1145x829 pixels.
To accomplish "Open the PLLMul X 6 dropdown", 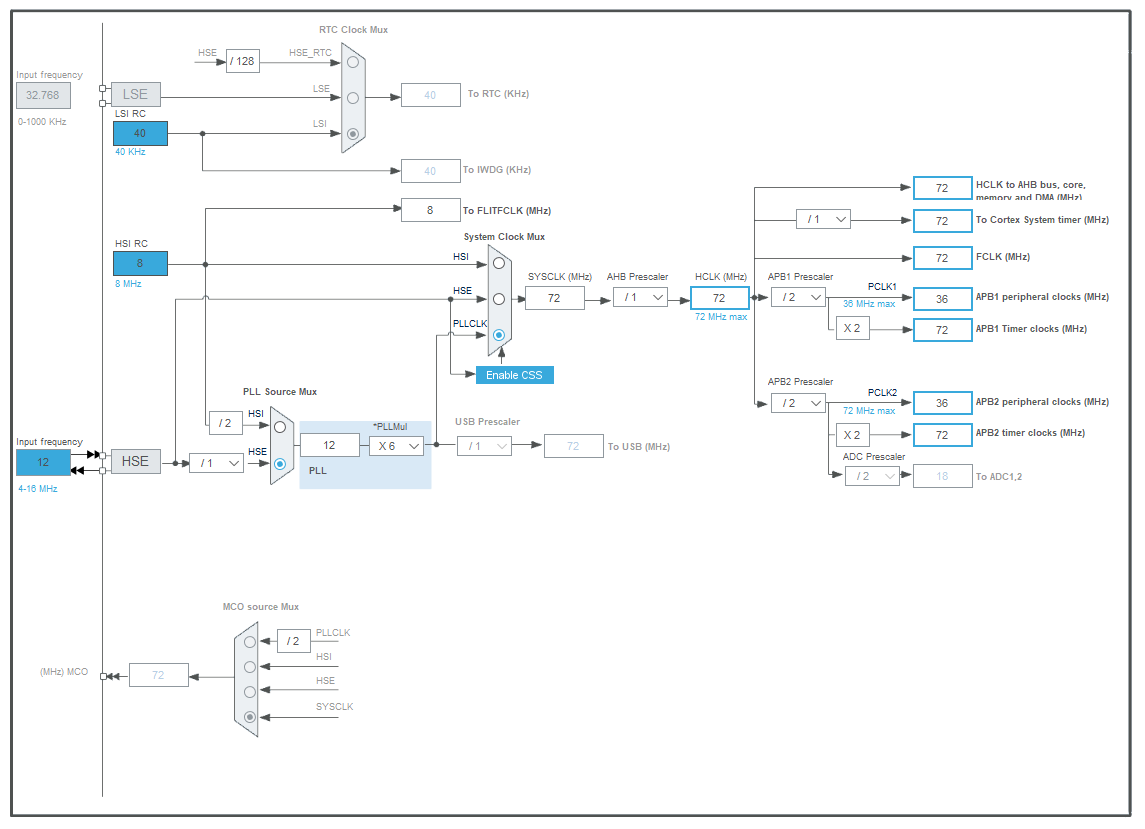I will coord(397,446).
